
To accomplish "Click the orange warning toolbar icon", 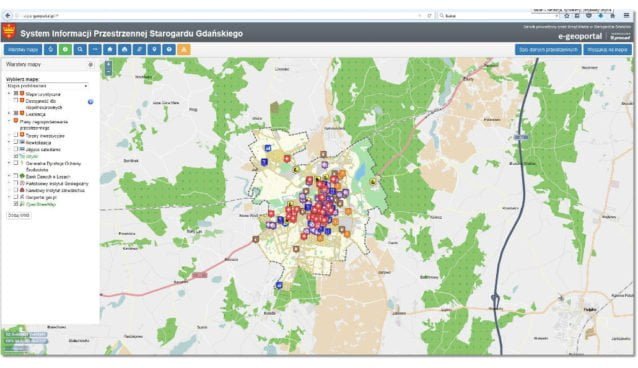I will point(184,50).
